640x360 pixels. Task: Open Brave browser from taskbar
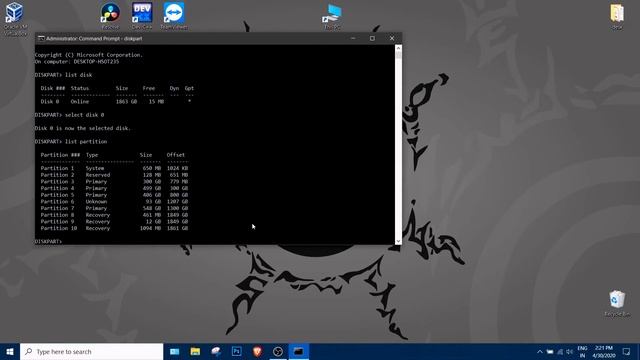(x=257, y=351)
